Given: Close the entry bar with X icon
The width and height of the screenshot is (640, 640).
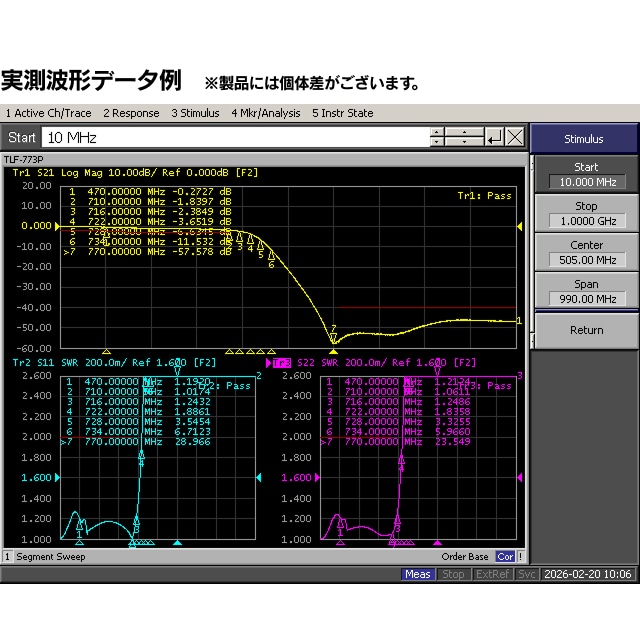Looking at the screenshot, I should click(515, 137).
